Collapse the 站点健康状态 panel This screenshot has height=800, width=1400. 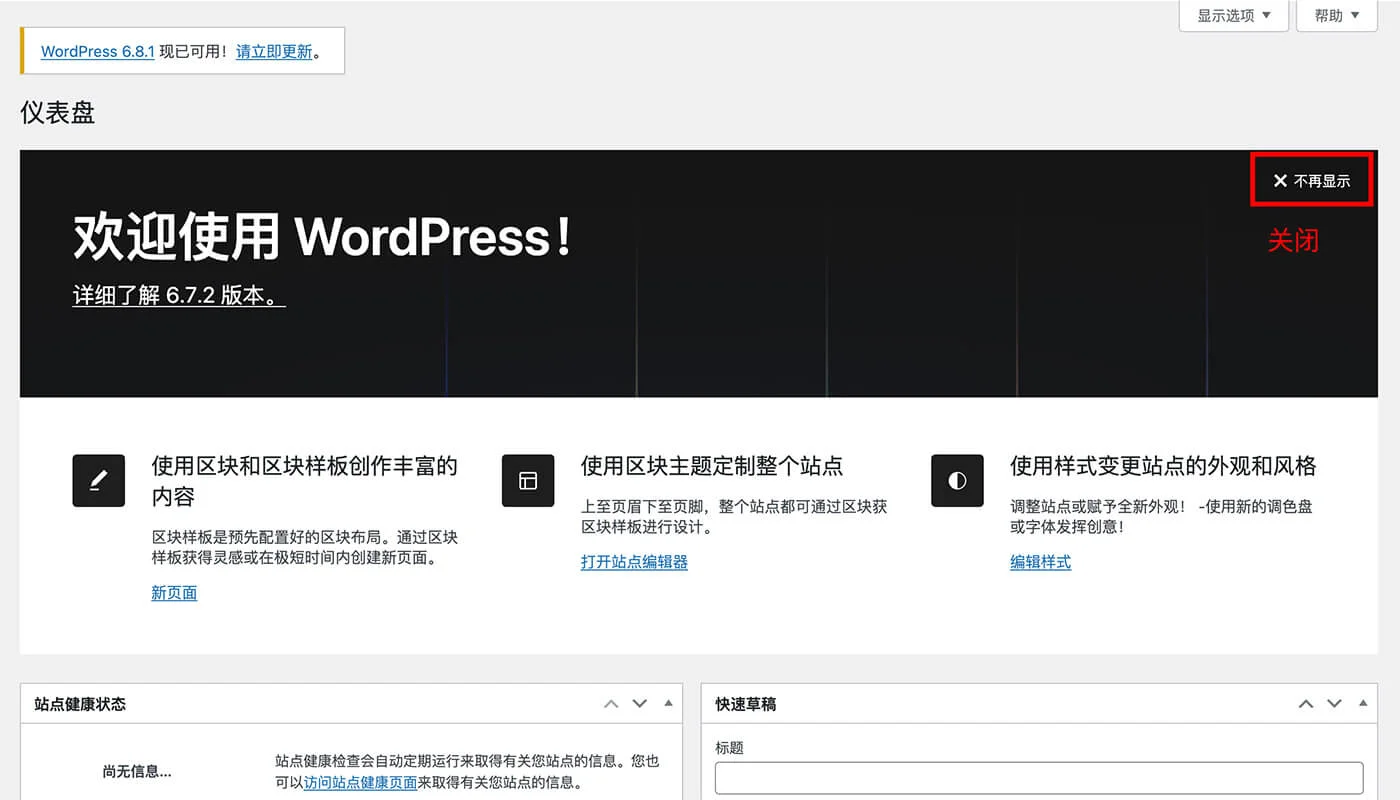coord(667,704)
